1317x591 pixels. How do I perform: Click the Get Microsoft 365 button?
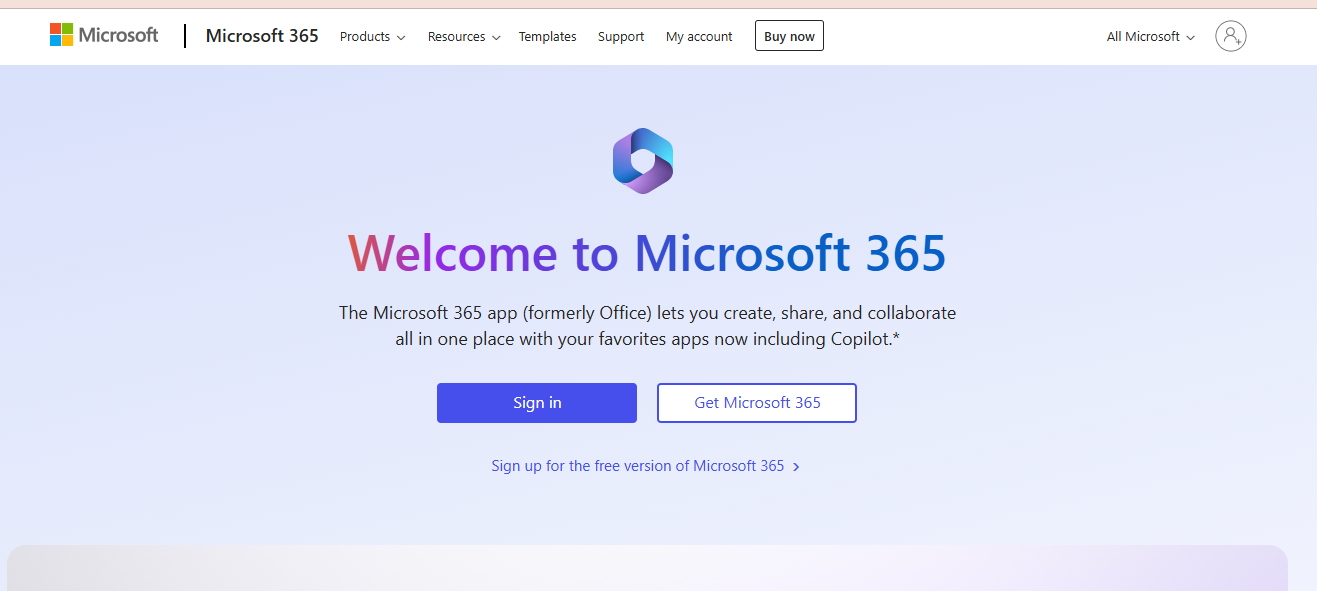(757, 403)
